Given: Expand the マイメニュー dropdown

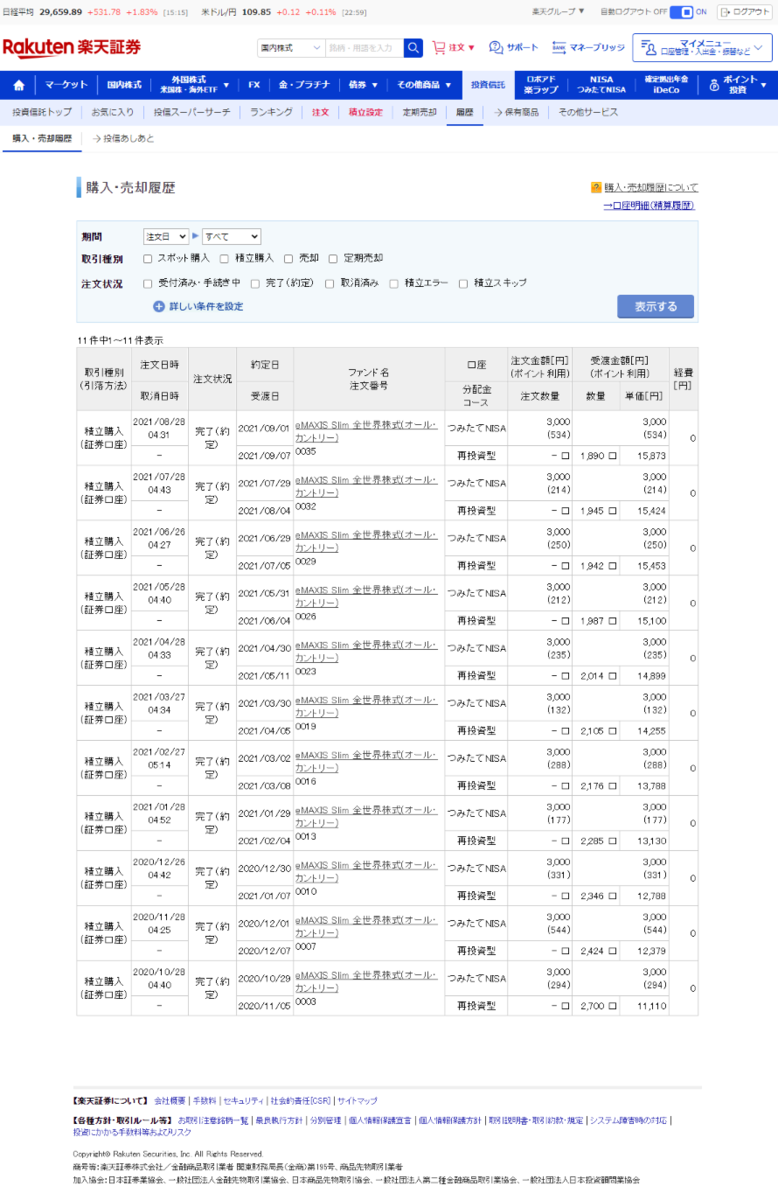Looking at the screenshot, I should [x=702, y=48].
